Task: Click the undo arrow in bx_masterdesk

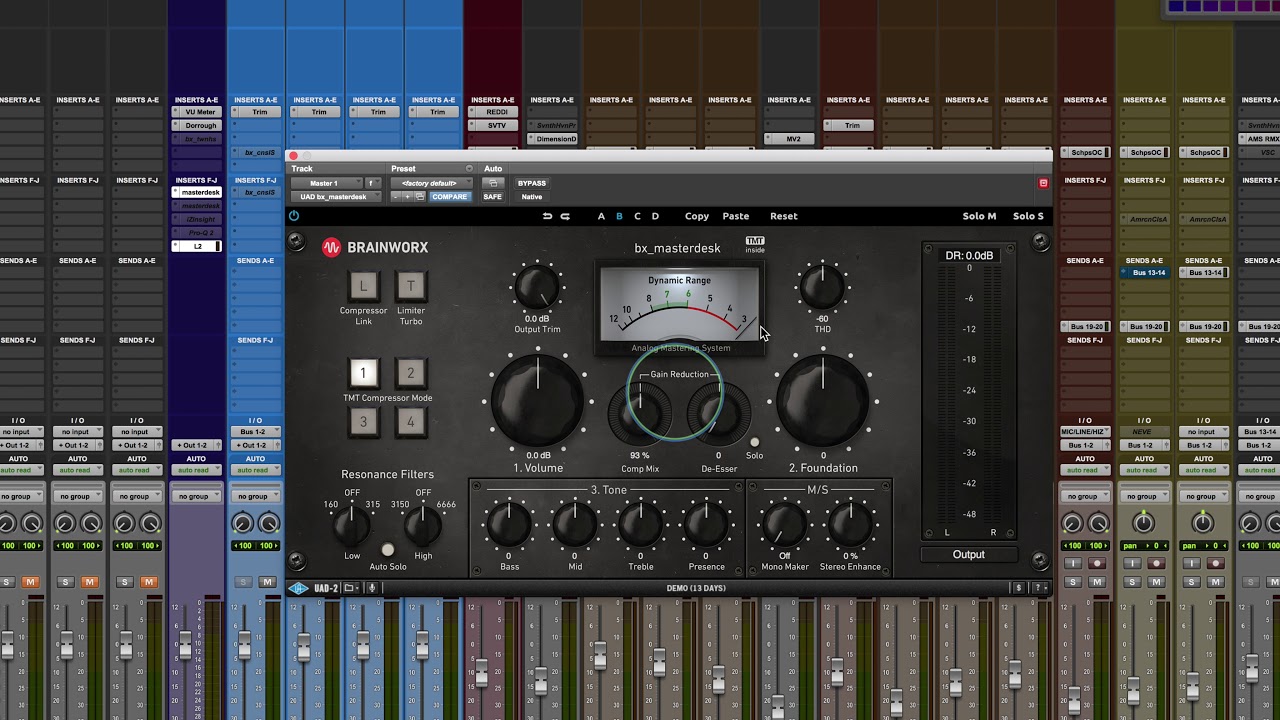Action: coord(547,216)
